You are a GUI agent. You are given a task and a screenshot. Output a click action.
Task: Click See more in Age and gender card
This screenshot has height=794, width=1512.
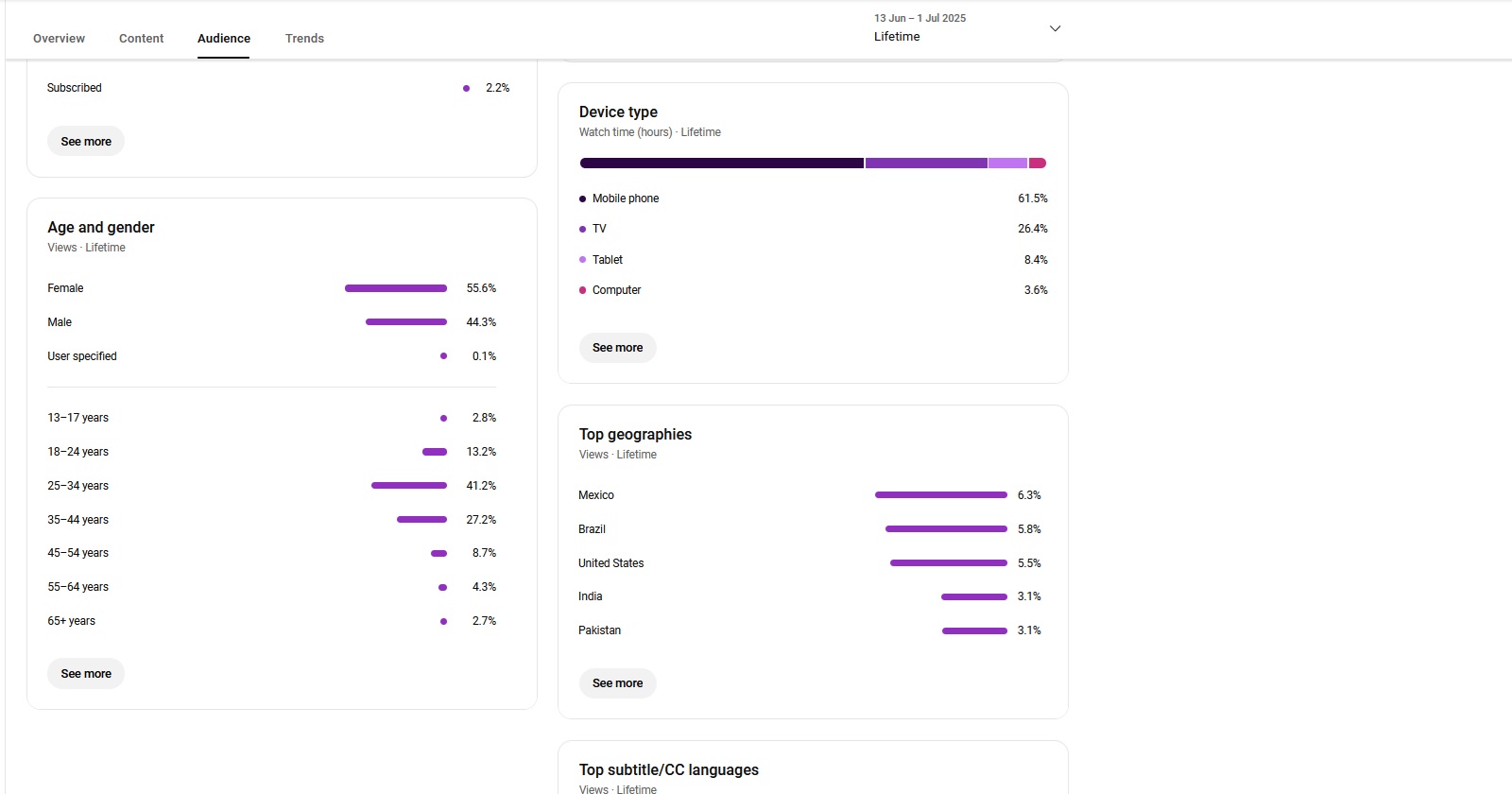click(86, 673)
